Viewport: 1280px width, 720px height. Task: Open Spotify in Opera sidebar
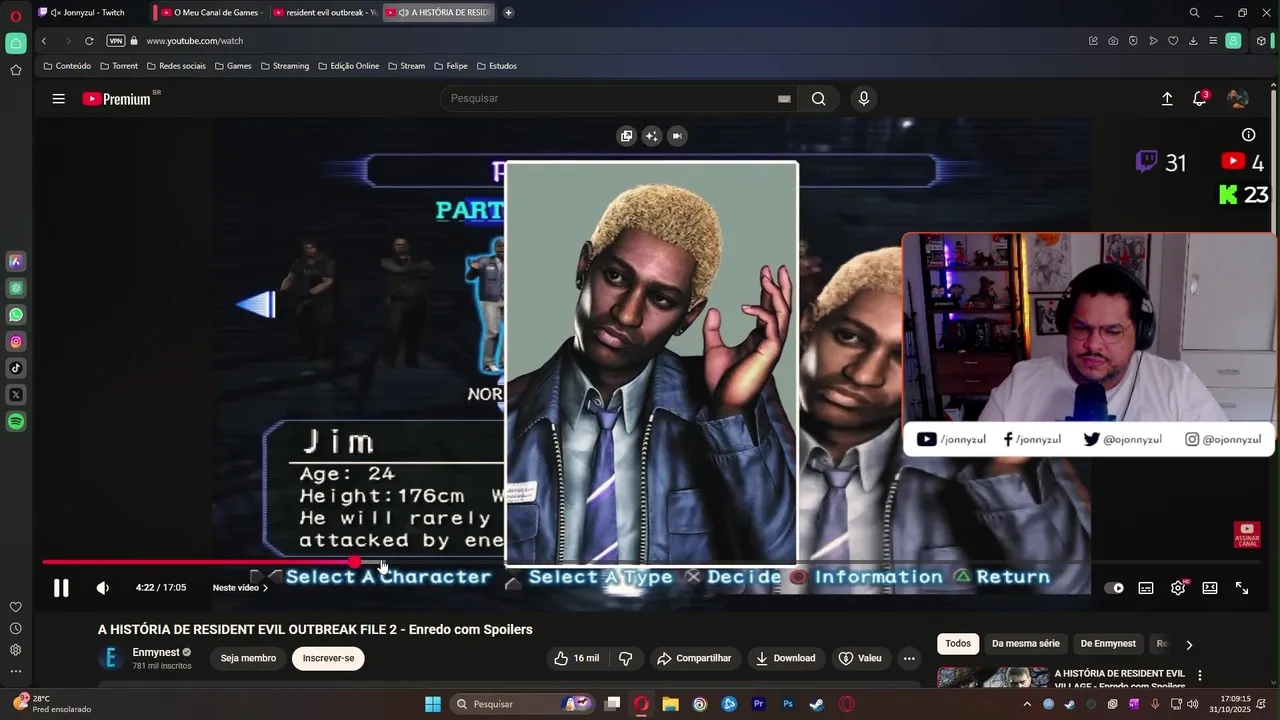(16, 422)
